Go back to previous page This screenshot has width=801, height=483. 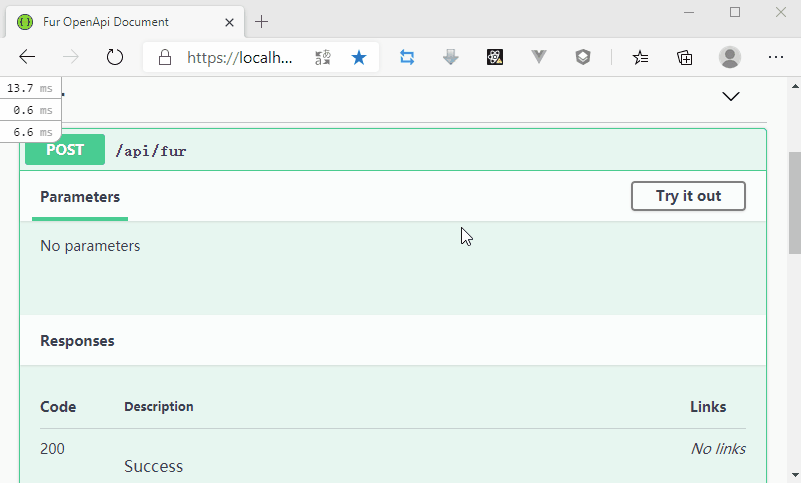point(28,58)
